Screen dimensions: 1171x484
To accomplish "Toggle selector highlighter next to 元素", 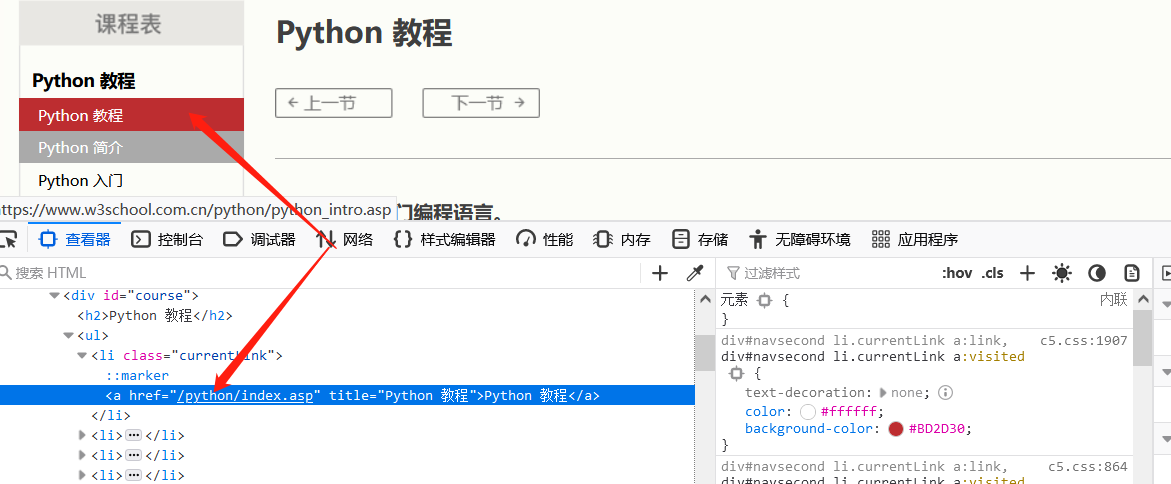I will pos(764,300).
